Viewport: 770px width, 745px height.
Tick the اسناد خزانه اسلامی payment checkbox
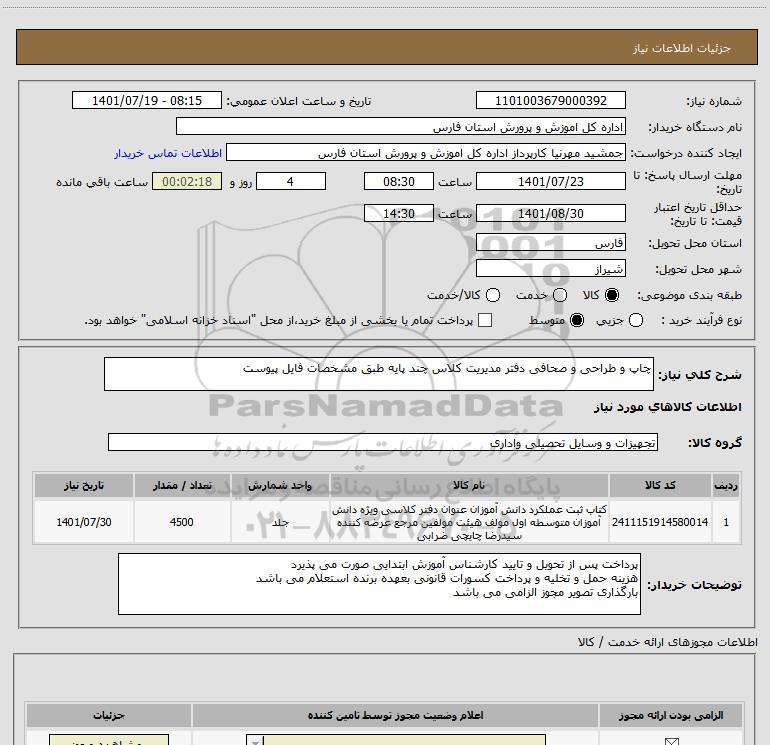[x=485, y=320]
